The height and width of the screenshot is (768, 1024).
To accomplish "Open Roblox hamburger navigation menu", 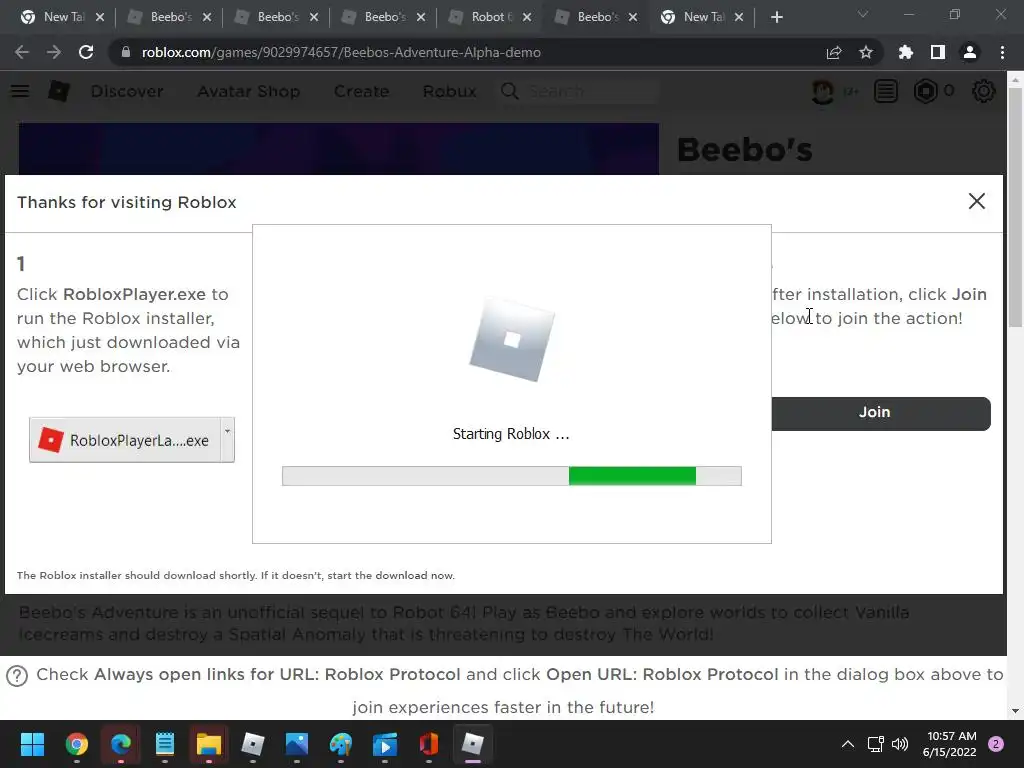I will coord(20,91).
